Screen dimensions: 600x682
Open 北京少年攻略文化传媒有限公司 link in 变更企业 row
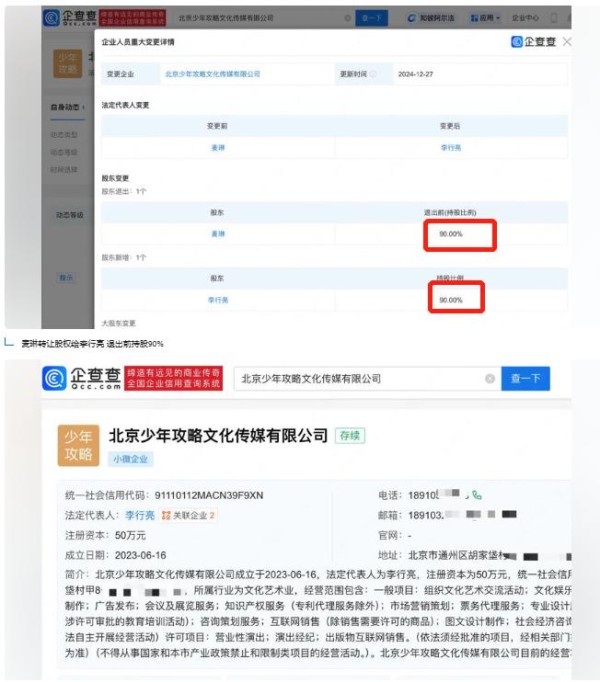pyautogui.click(x=212, y=74)
